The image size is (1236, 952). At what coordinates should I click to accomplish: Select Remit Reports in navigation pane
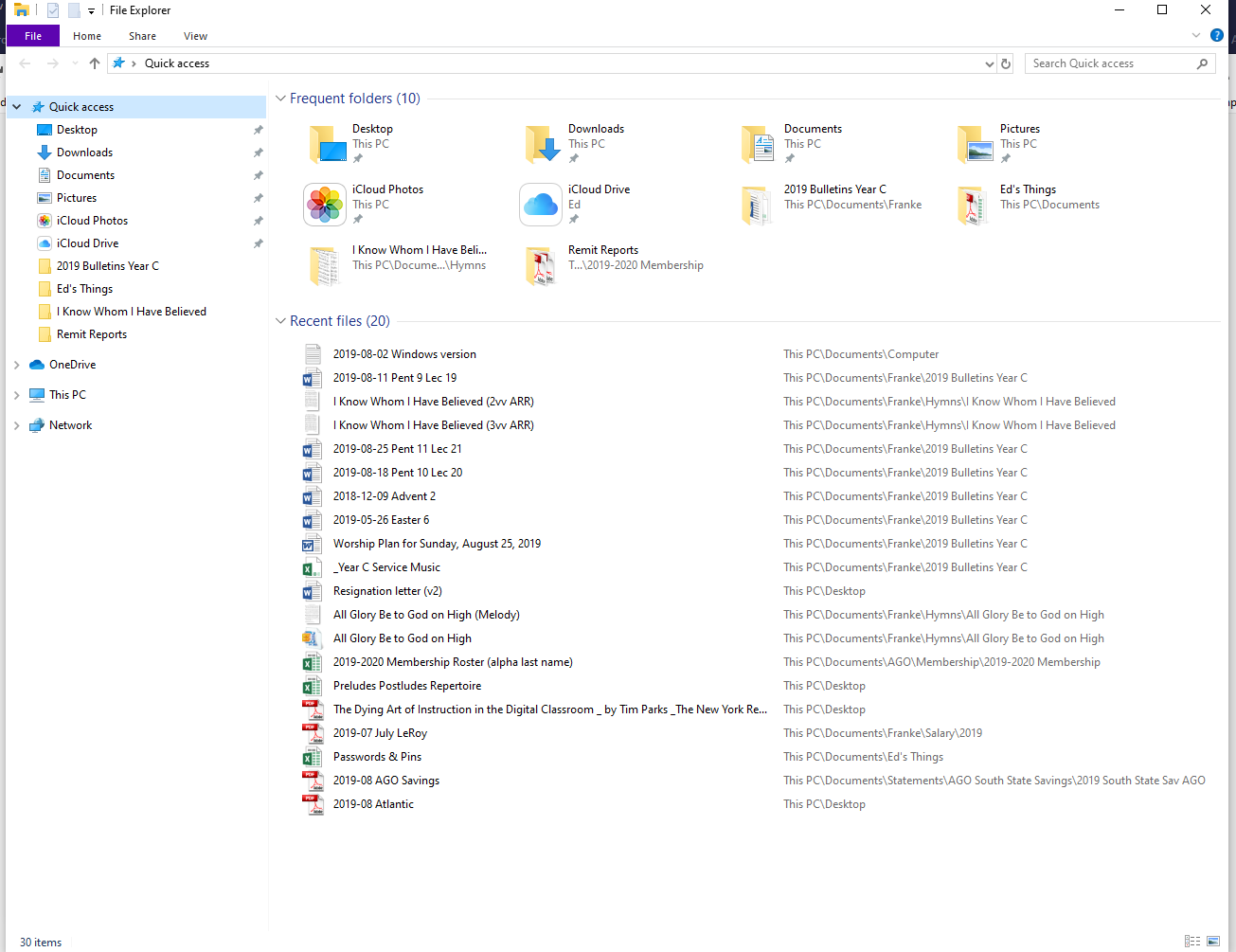pyautogui.click(x=91, y=334)
